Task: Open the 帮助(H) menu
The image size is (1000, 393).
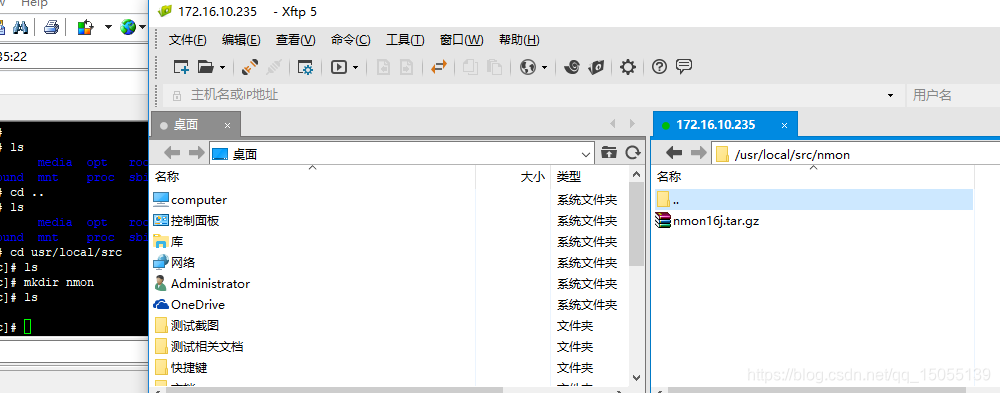Action: (x=519, y=40)
